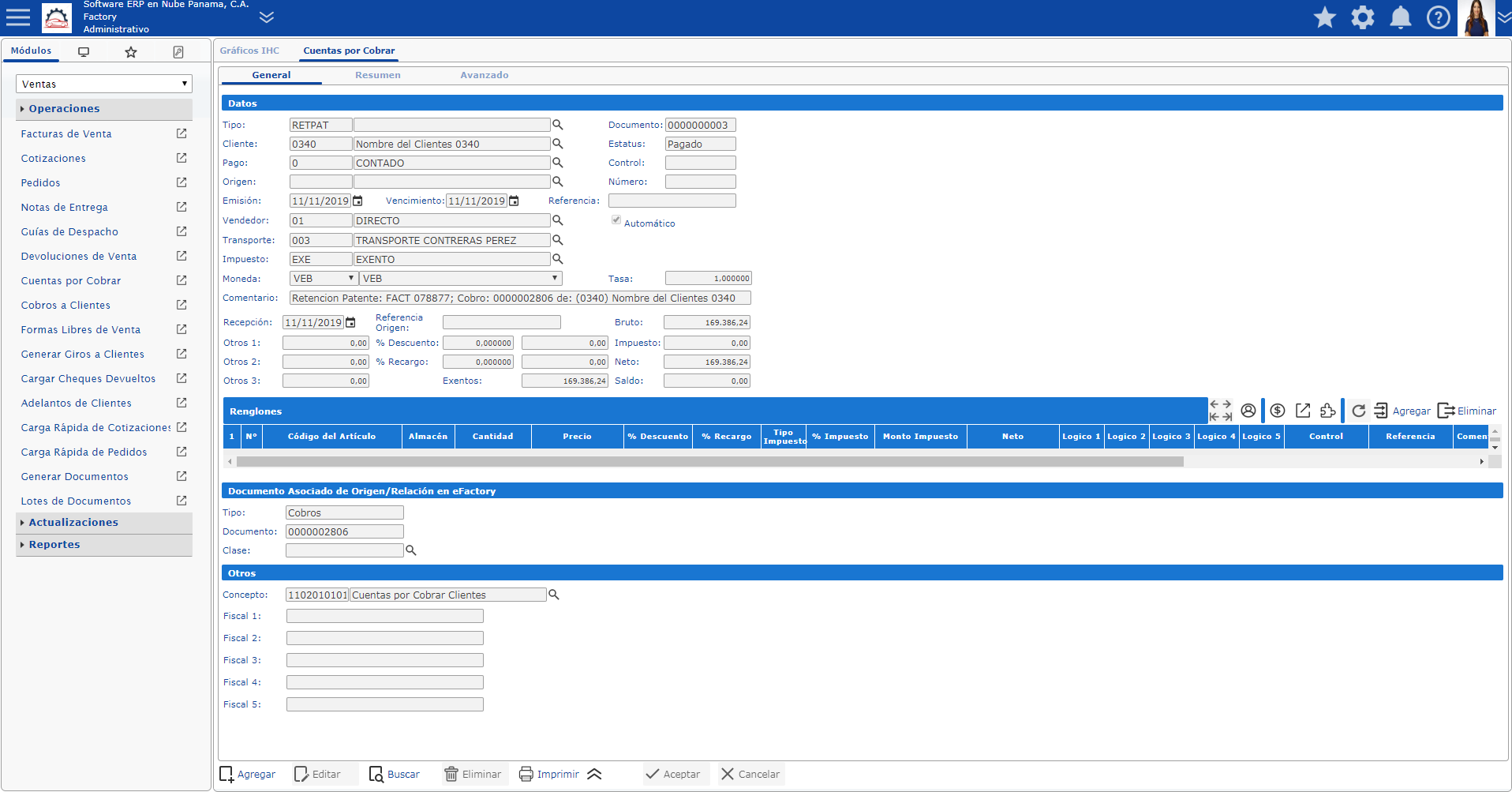Open settings gear in top bar
Viewport: 1512px width, 792px height.
(1363, 17)
